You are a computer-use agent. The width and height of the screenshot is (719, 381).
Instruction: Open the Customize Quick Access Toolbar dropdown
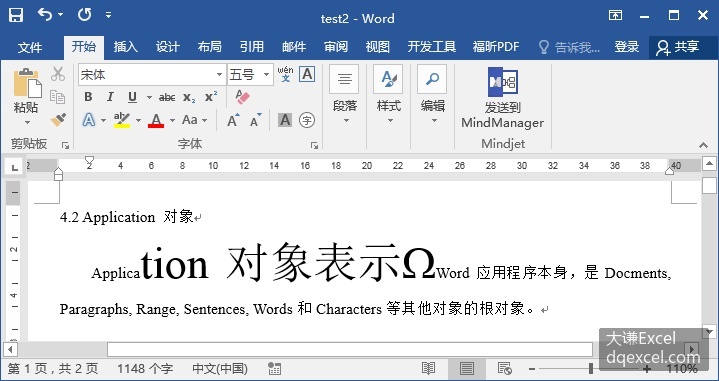tap(108, 15)
